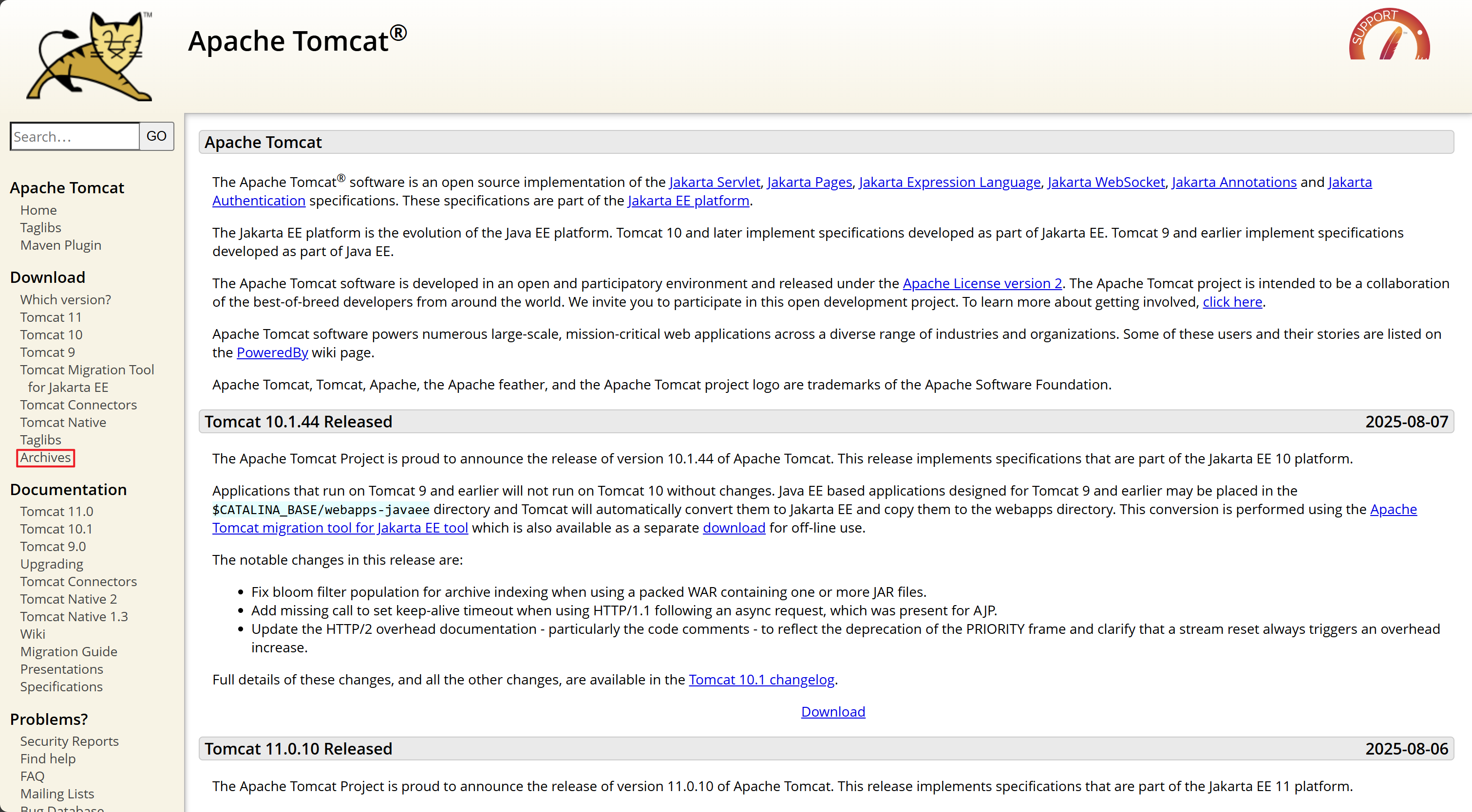Follow the Jakarta Pages link
Viewport: 1472px width, 812px height.
tap(809, 182)
